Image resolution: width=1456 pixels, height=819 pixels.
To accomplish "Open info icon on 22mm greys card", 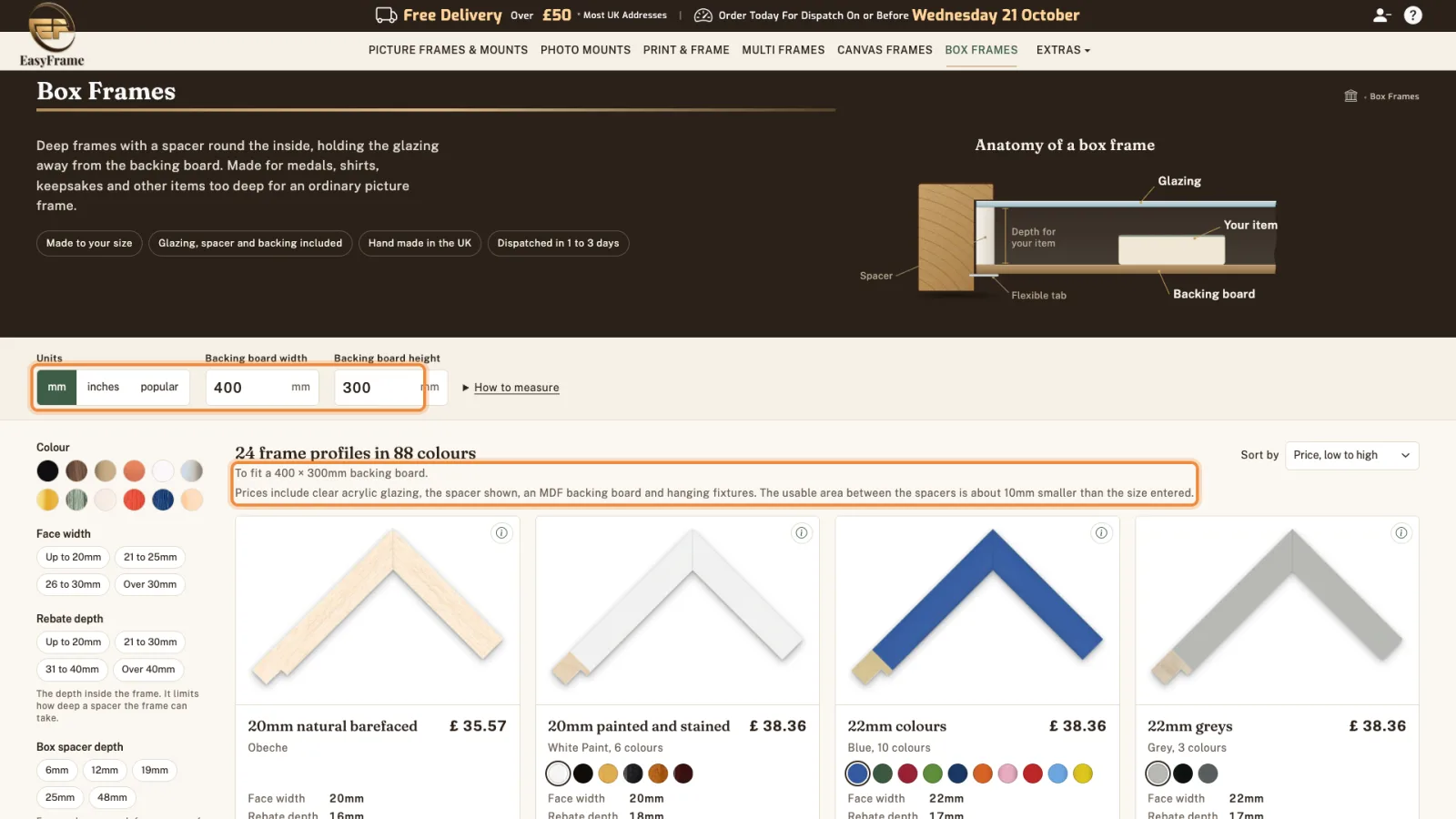I will (x=1401, y=533).
